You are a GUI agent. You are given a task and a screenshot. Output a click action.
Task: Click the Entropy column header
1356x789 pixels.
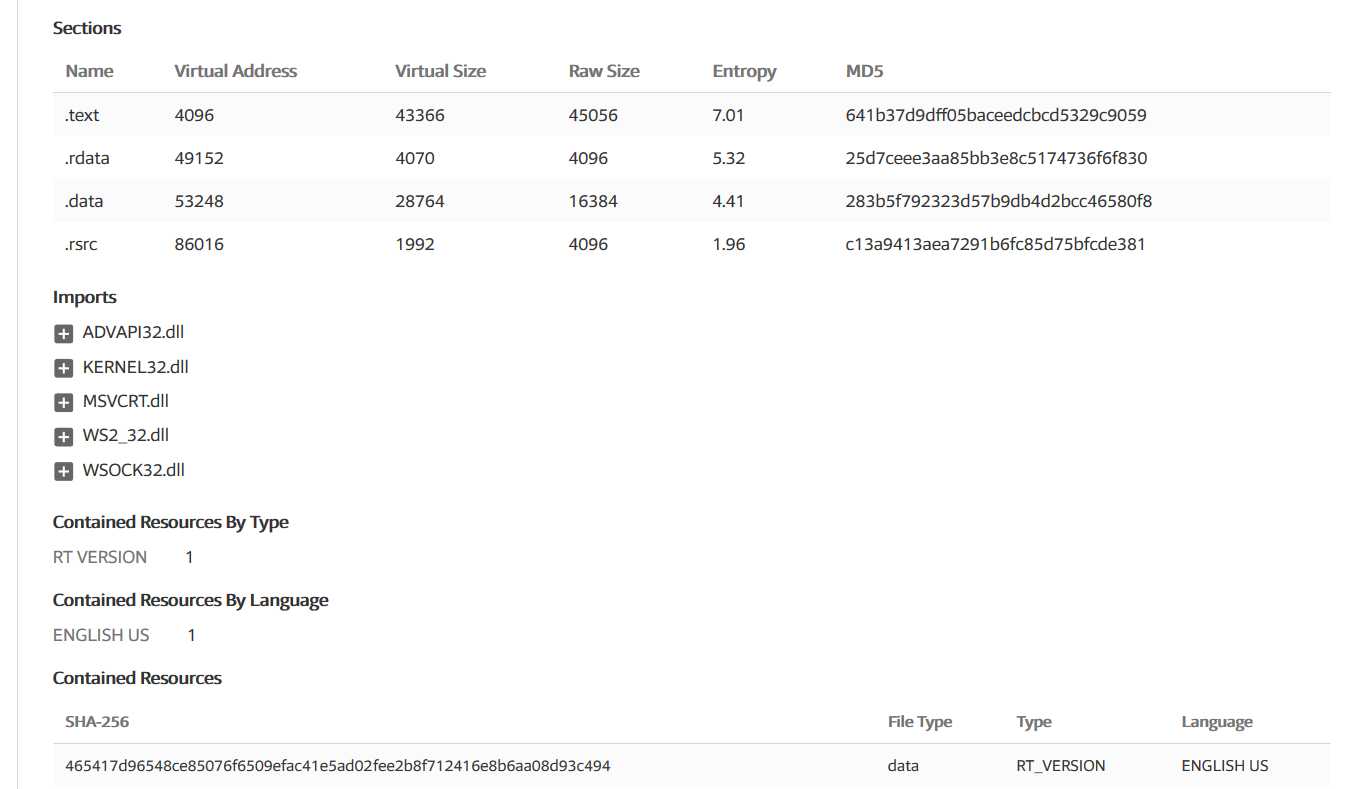(744, 71)
